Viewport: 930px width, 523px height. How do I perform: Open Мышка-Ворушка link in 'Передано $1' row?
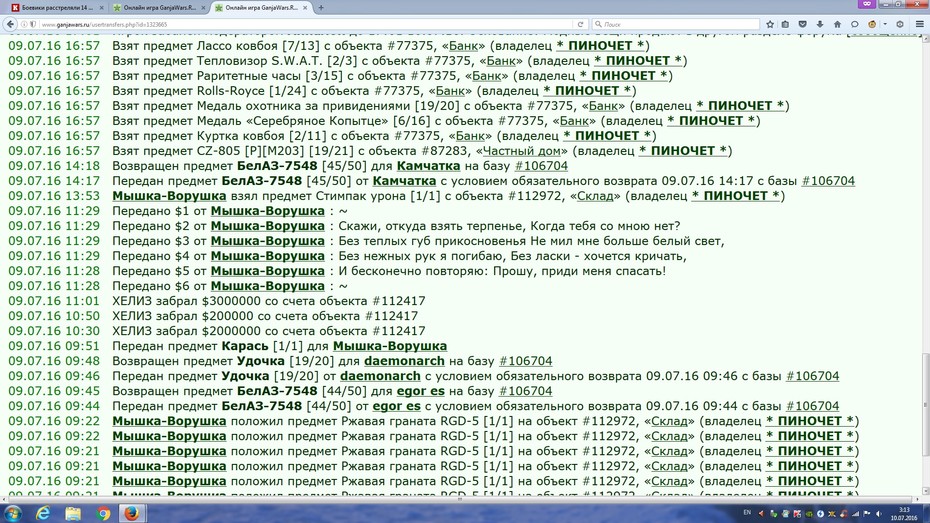point(267,211)
